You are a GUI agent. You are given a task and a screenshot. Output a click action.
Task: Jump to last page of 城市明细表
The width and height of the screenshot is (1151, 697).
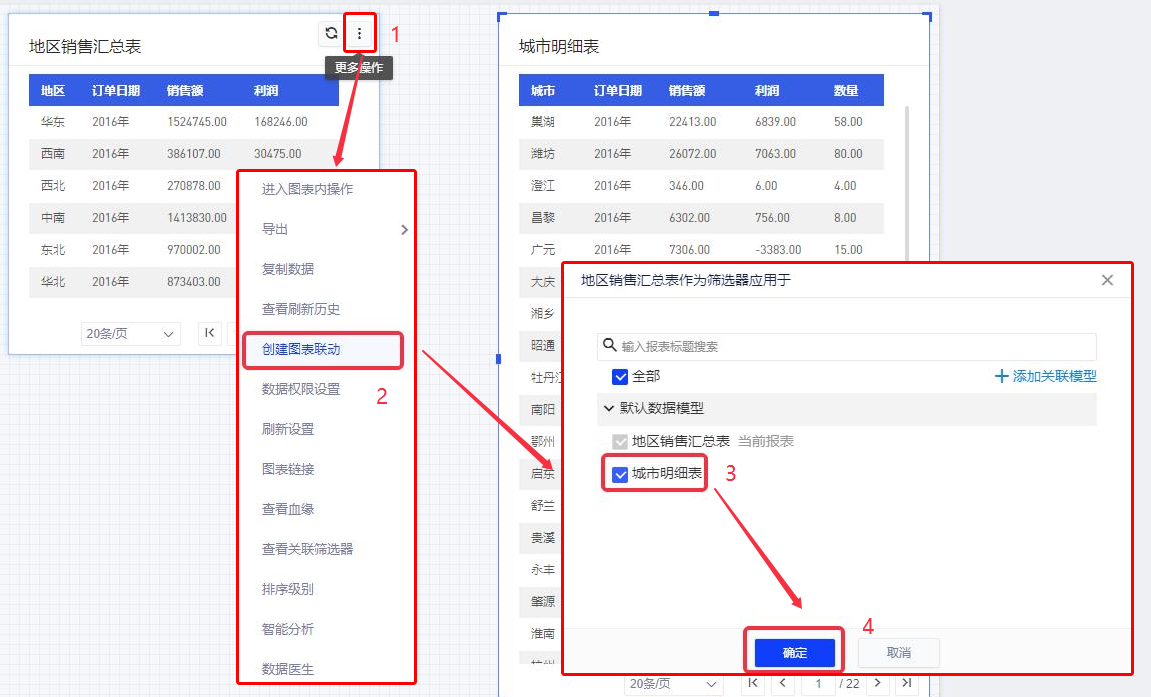[x=906, y=683]
